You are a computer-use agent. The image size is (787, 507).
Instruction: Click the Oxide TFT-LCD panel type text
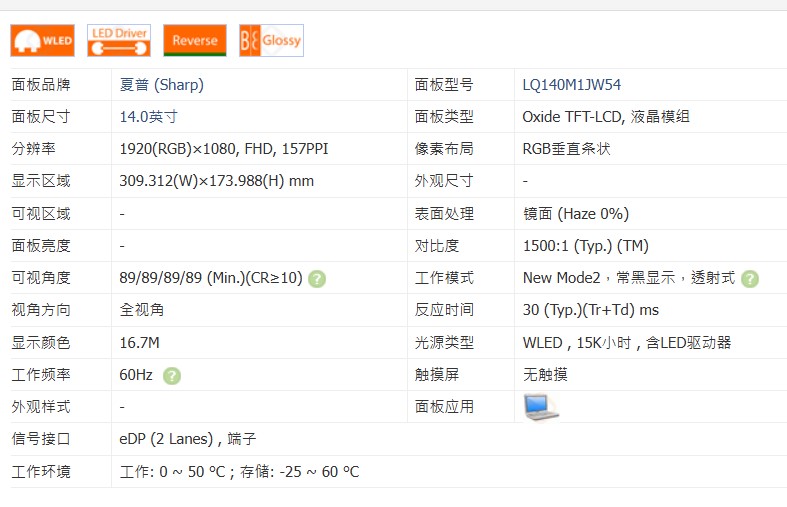pyautogui.click(x=605, y=117)
